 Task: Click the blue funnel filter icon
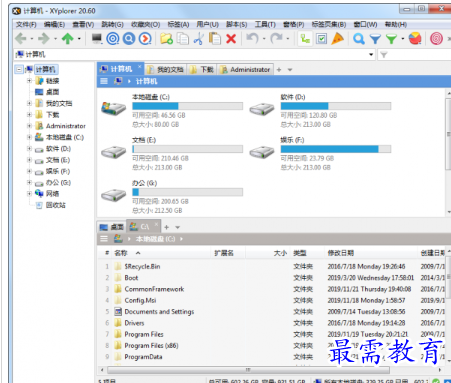[375, 39]
